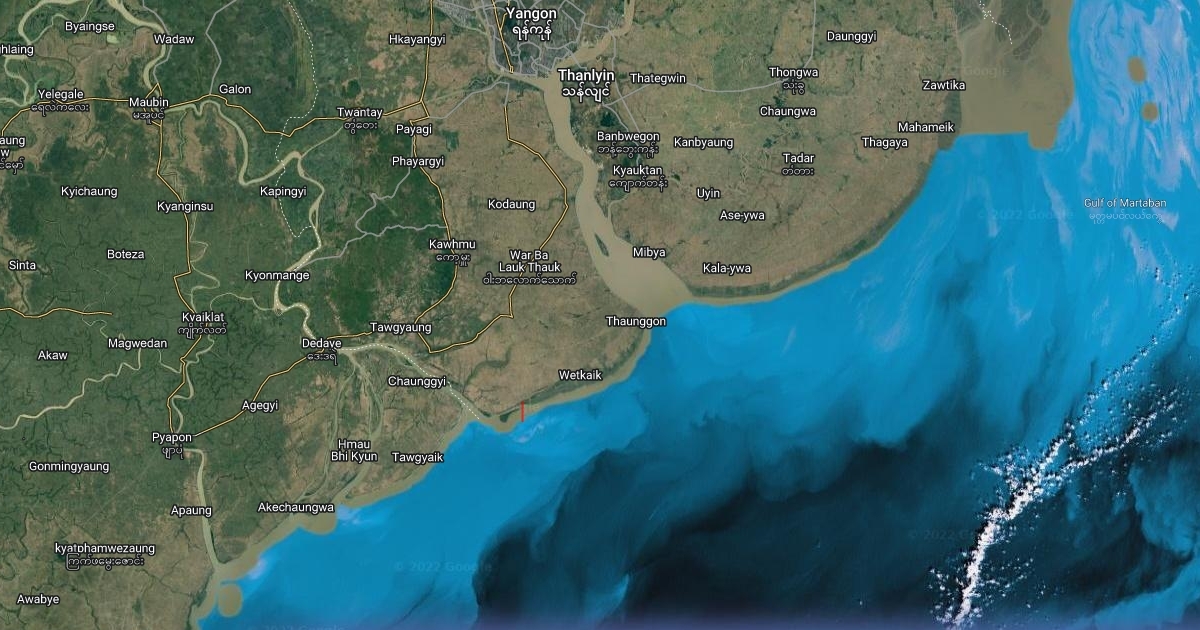Select the Mahameik place label

coord(926,127)
